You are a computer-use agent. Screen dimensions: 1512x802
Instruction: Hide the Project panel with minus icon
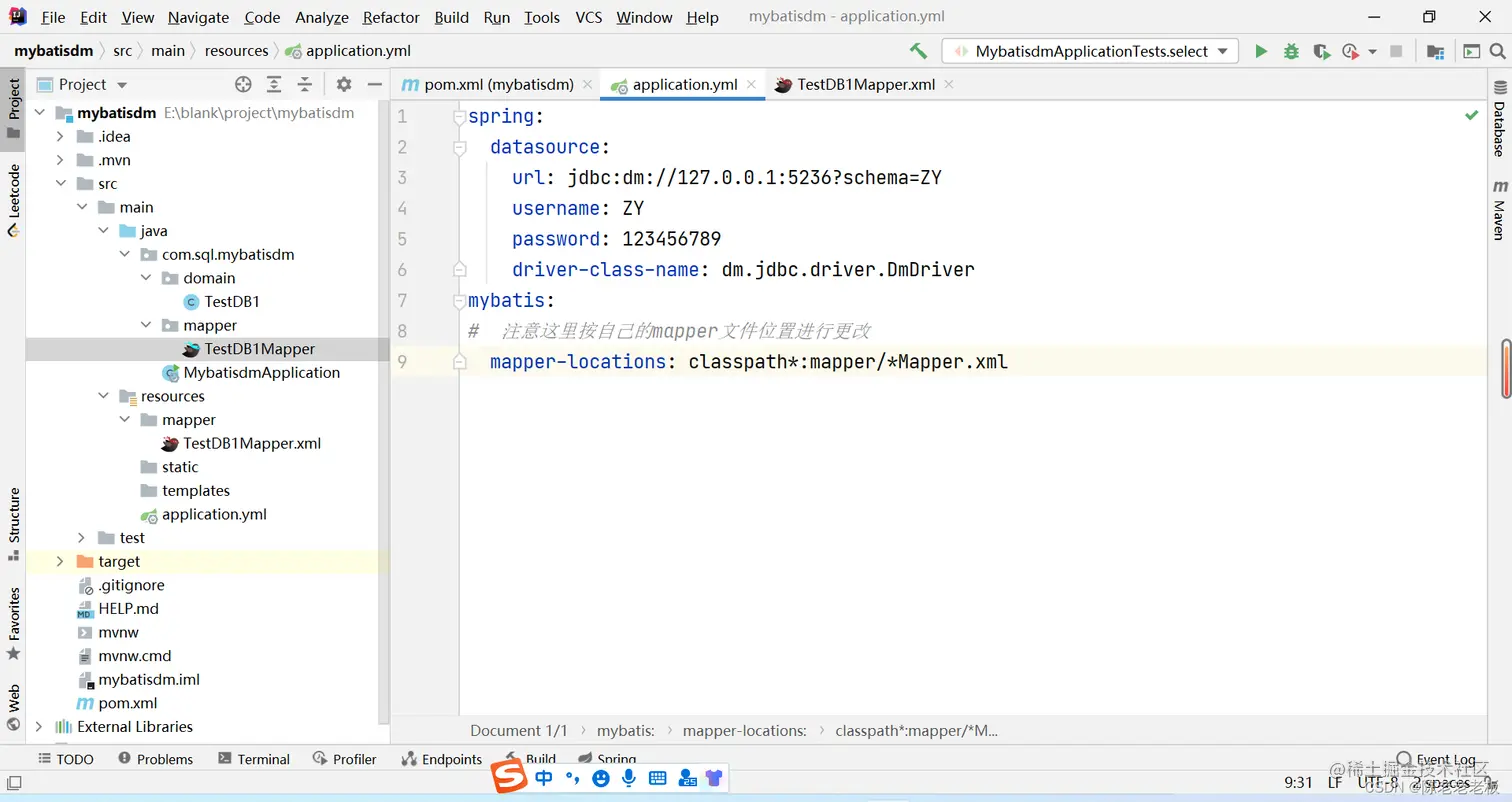(x=373, y=84)
